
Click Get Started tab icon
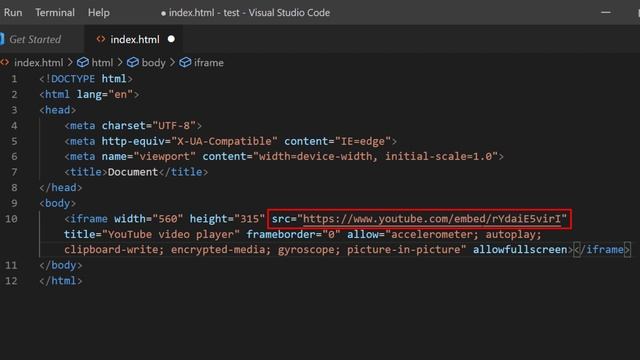pyautogui.click(x=2, y=39)
